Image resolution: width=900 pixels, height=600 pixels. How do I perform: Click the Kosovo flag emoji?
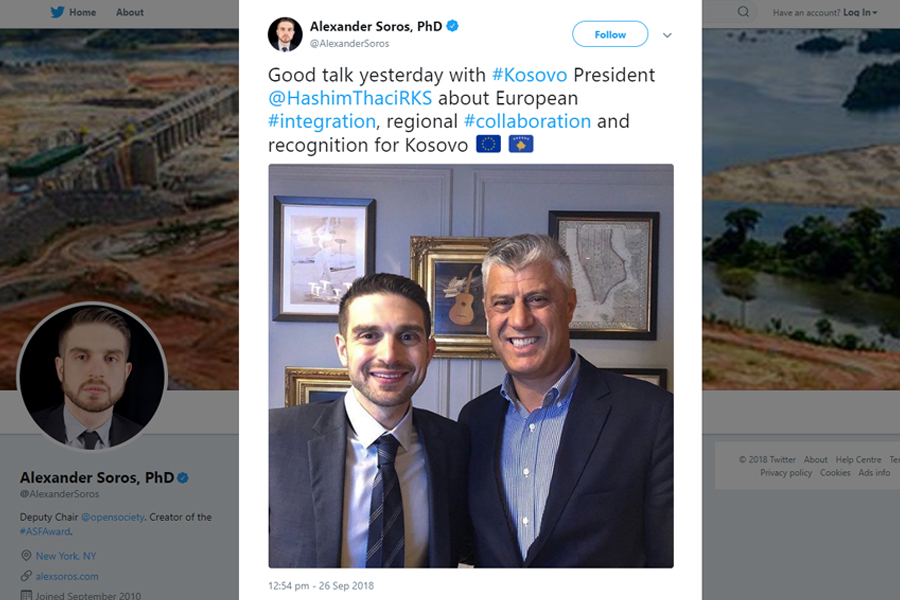point(521,144)
